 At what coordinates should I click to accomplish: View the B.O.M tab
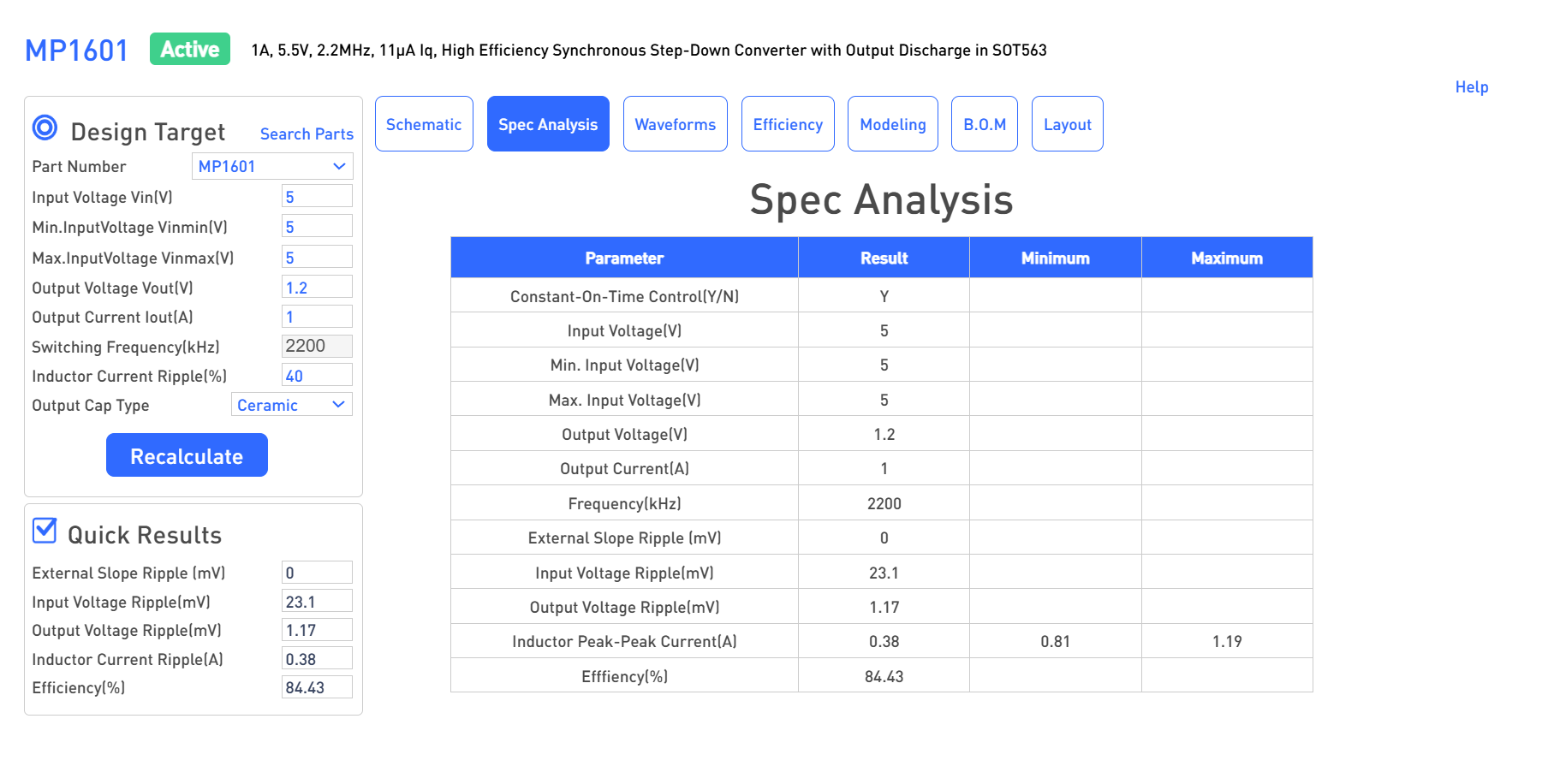point(985,124)
